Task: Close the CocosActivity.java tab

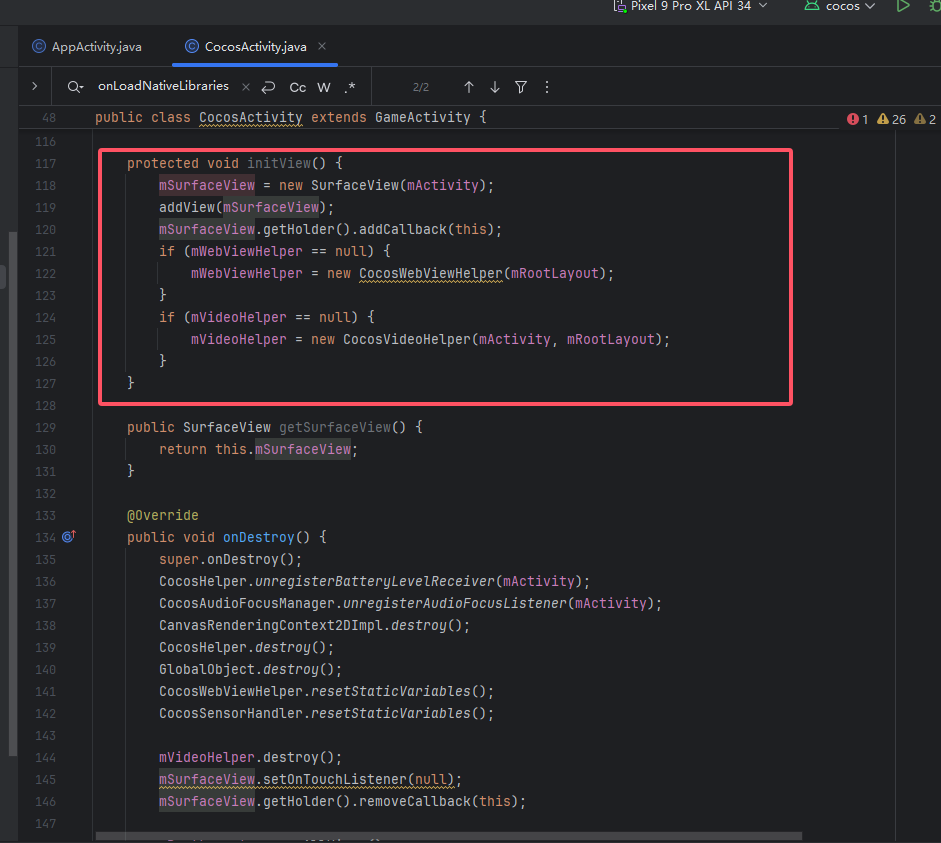Action: [322, 46]
